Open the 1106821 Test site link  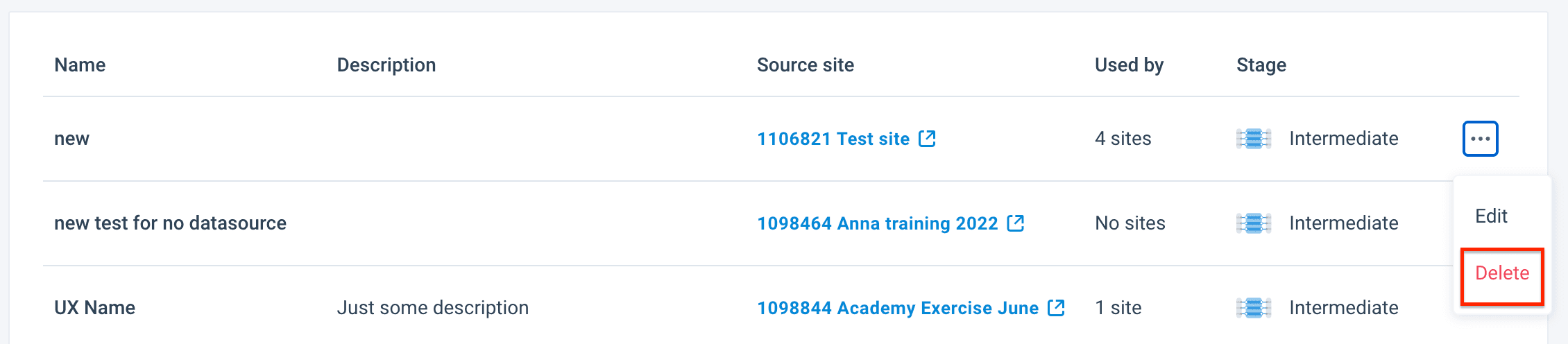(x=833, y=139)
